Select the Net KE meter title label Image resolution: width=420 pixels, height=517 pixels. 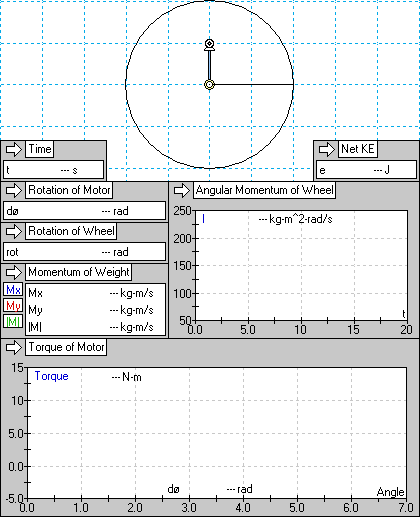tap(358, 149)
